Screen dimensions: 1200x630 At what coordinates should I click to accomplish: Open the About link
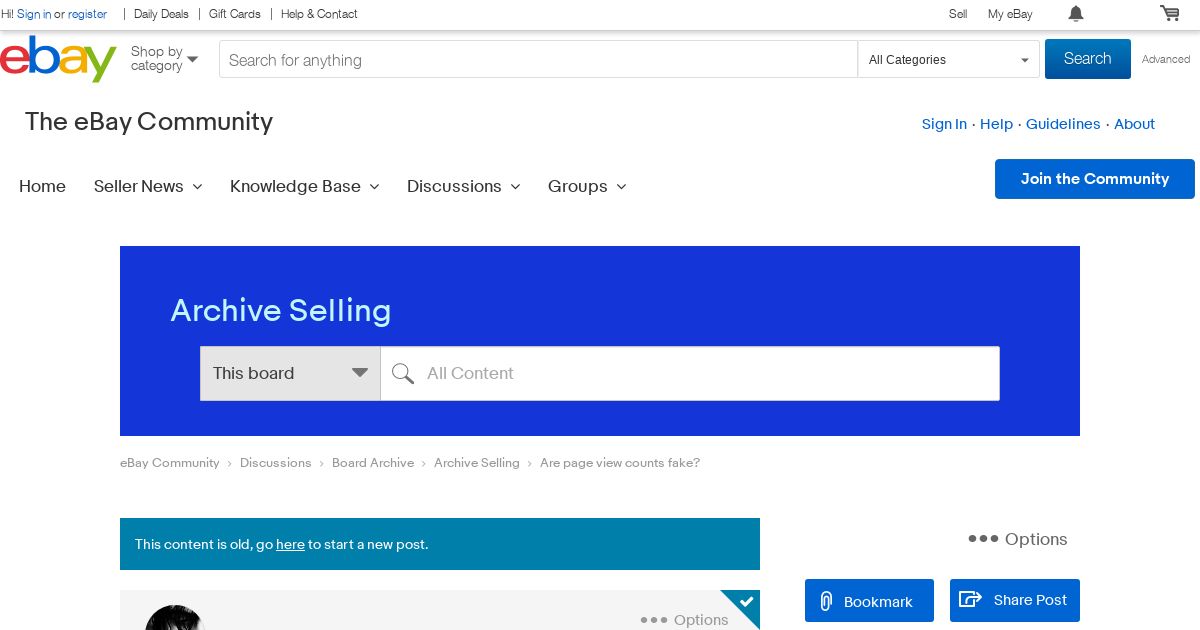pyautogui.click(x=1134, y=124)
